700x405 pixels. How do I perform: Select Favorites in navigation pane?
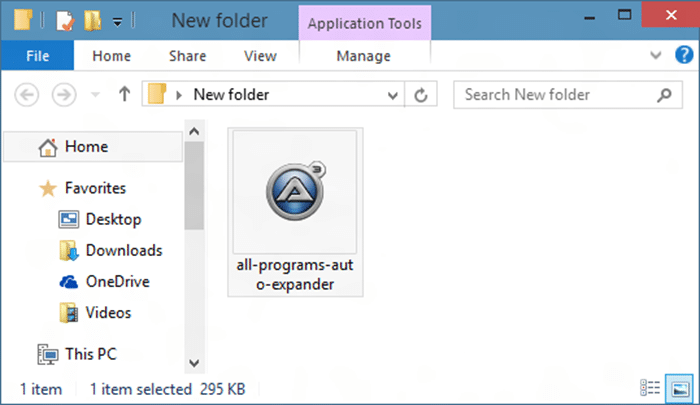[95, 188]
